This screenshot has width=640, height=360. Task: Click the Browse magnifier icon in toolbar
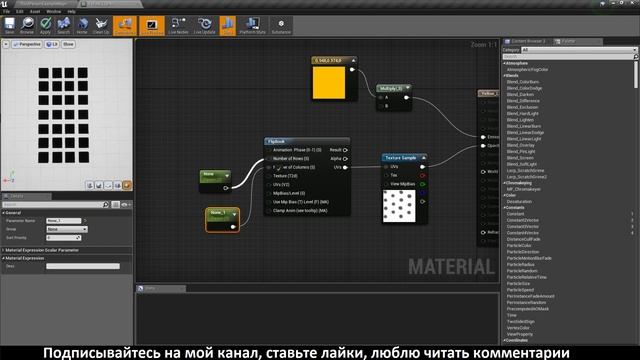coord(27,25)
